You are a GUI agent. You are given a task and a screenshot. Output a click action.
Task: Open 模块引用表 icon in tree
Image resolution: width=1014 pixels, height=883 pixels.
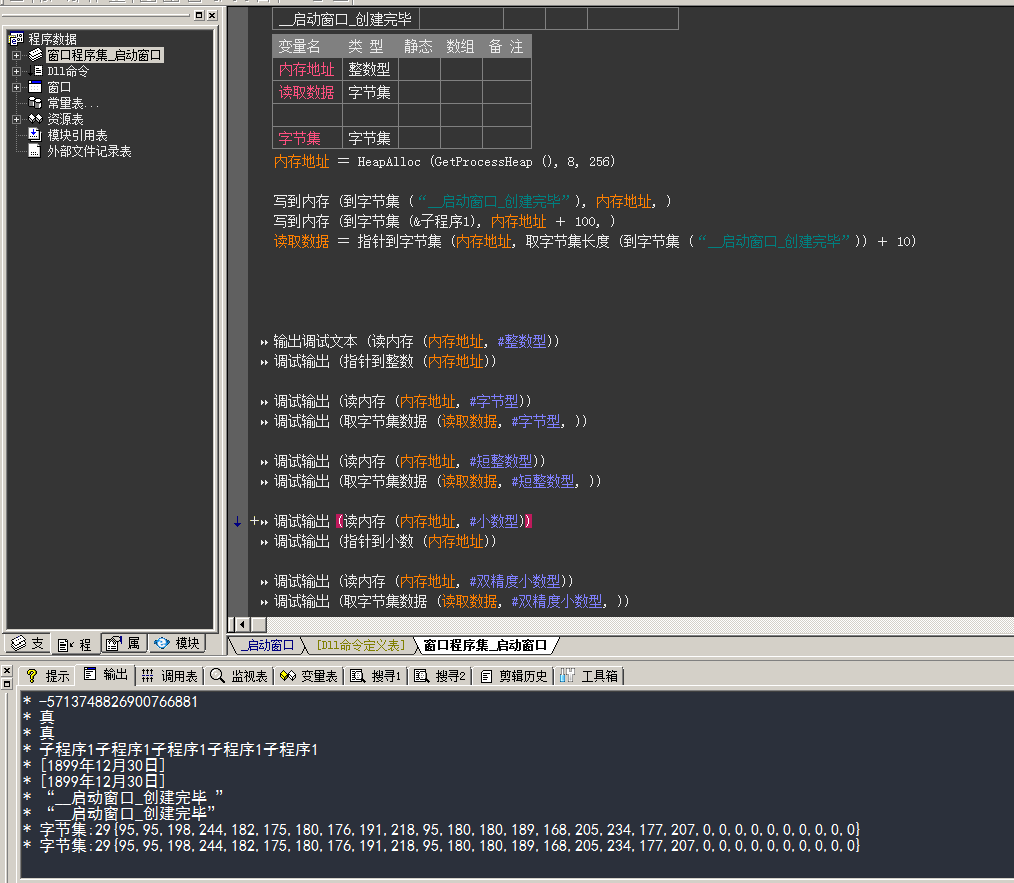pos(35,135)
